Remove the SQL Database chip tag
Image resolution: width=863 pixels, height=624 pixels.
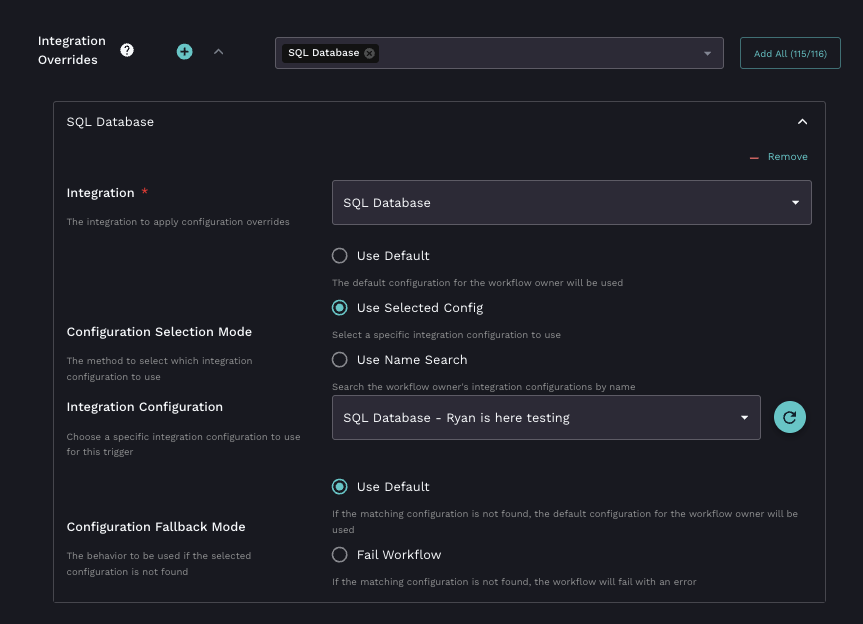pos(370,53)
